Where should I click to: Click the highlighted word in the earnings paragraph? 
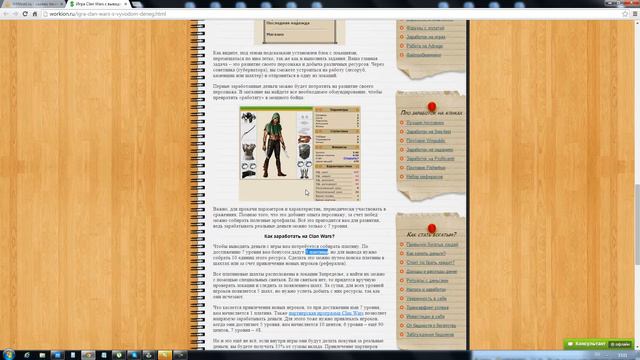(x=317, y=252)
